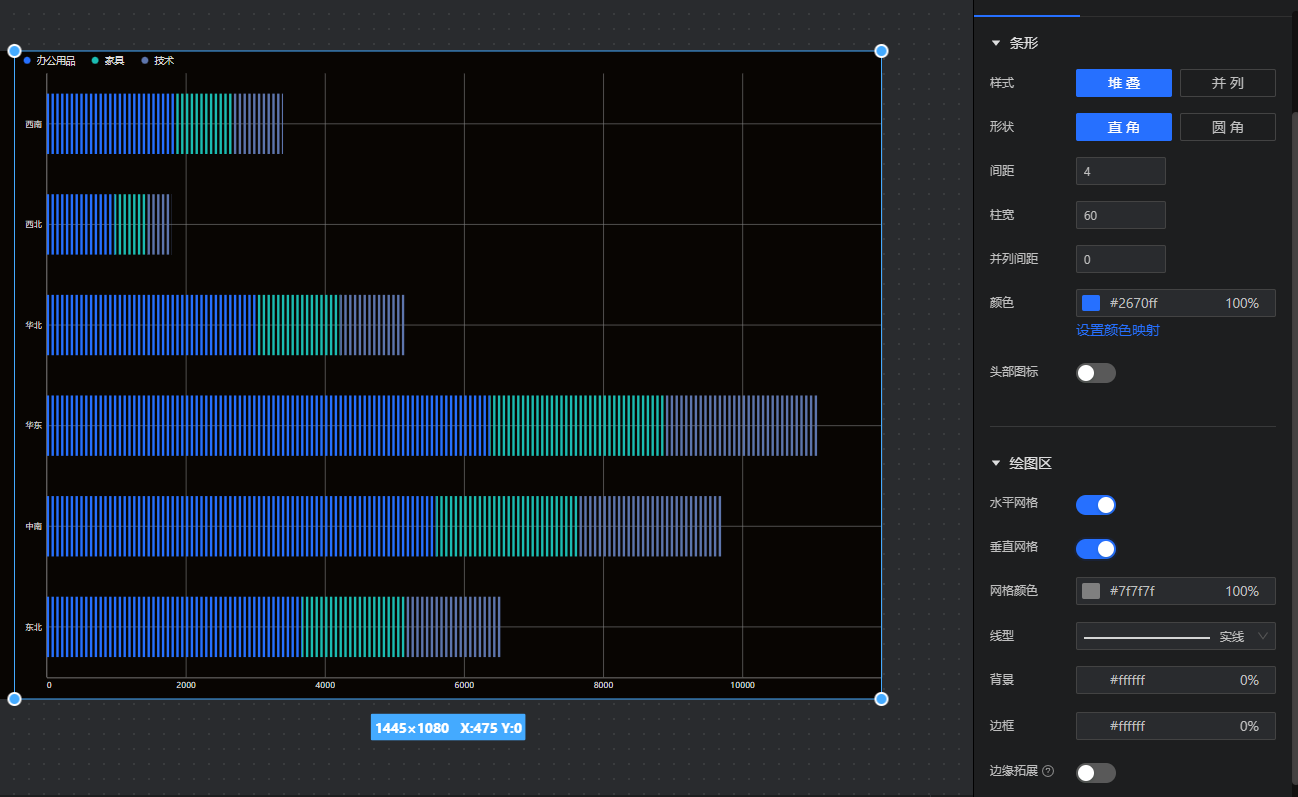Click the 家具 legend marker

coord(95,61)
